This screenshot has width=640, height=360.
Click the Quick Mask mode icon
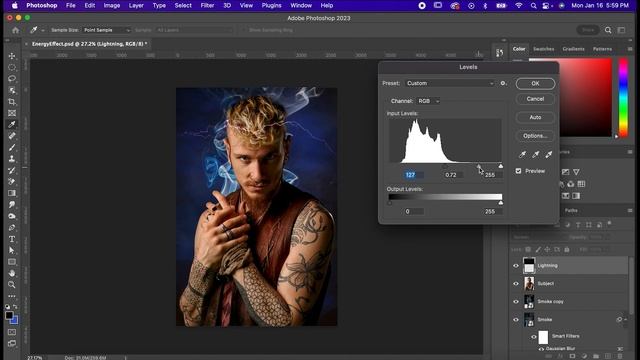(x=12, y=332)
